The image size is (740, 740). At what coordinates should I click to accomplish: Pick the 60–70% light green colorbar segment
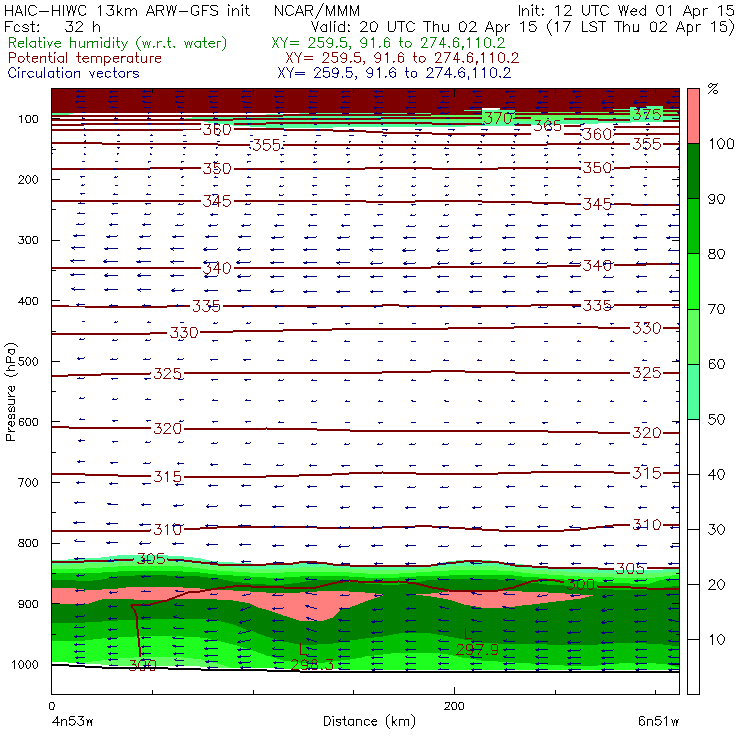click(x=693, y=336)
